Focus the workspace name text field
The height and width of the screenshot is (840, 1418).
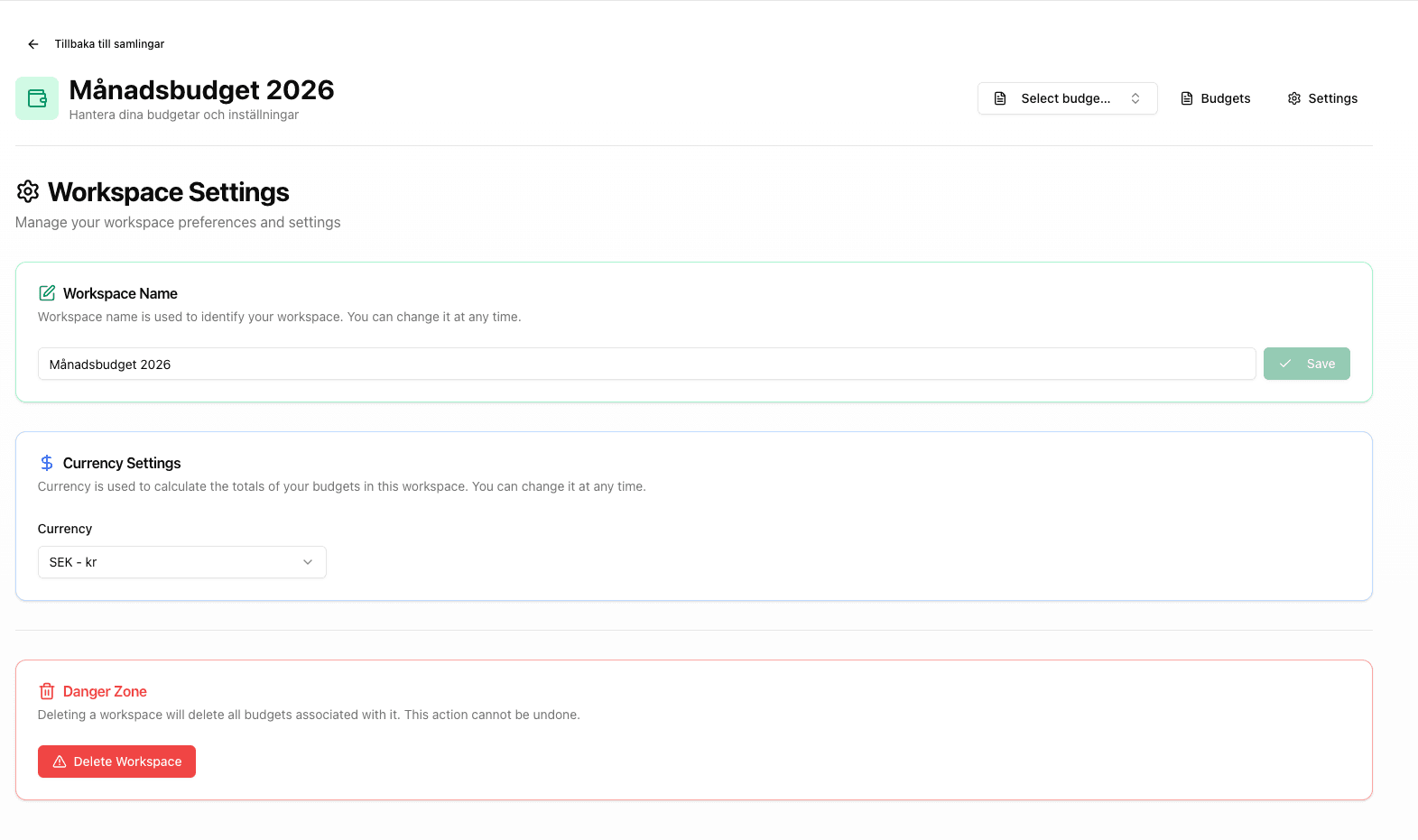pyautogui.click(x=646, y=364)
